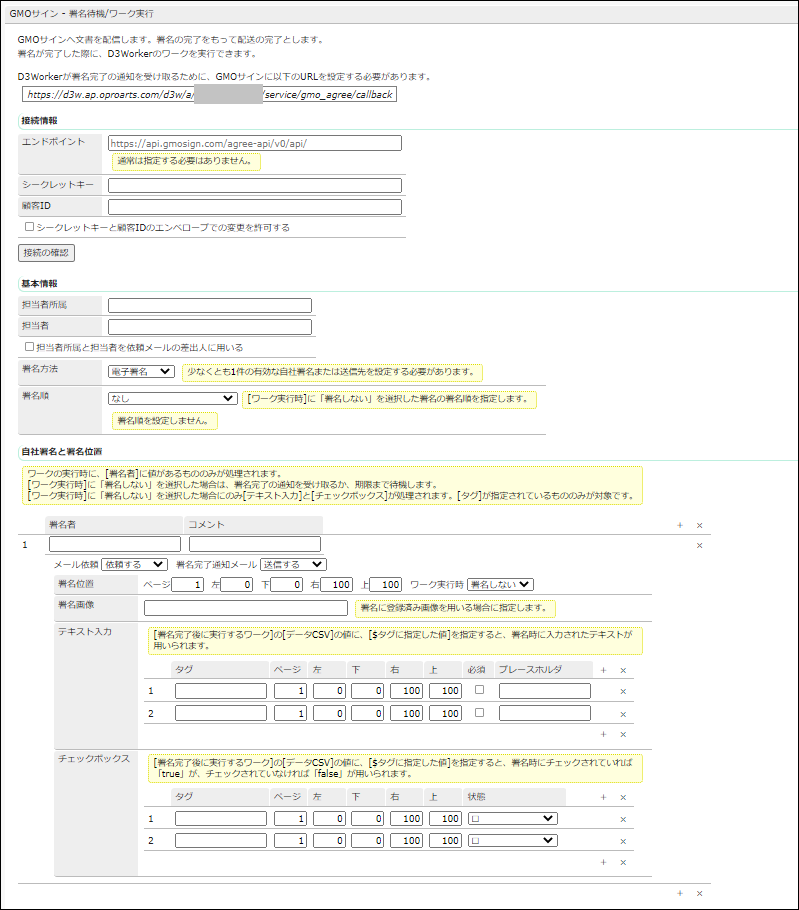This screenshot has height=910, width=799.
Task: Click the 署名位置 上 value field
Action: click(386, 584)
